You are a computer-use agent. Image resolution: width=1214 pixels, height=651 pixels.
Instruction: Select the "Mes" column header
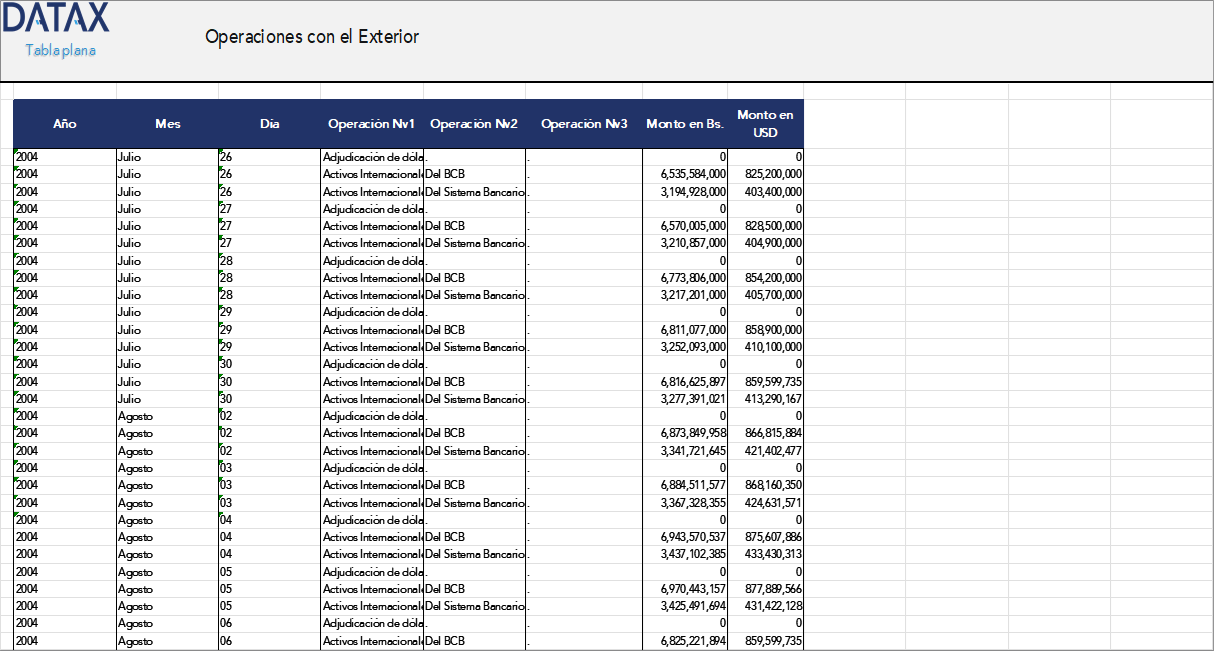[x=168, y=124]
